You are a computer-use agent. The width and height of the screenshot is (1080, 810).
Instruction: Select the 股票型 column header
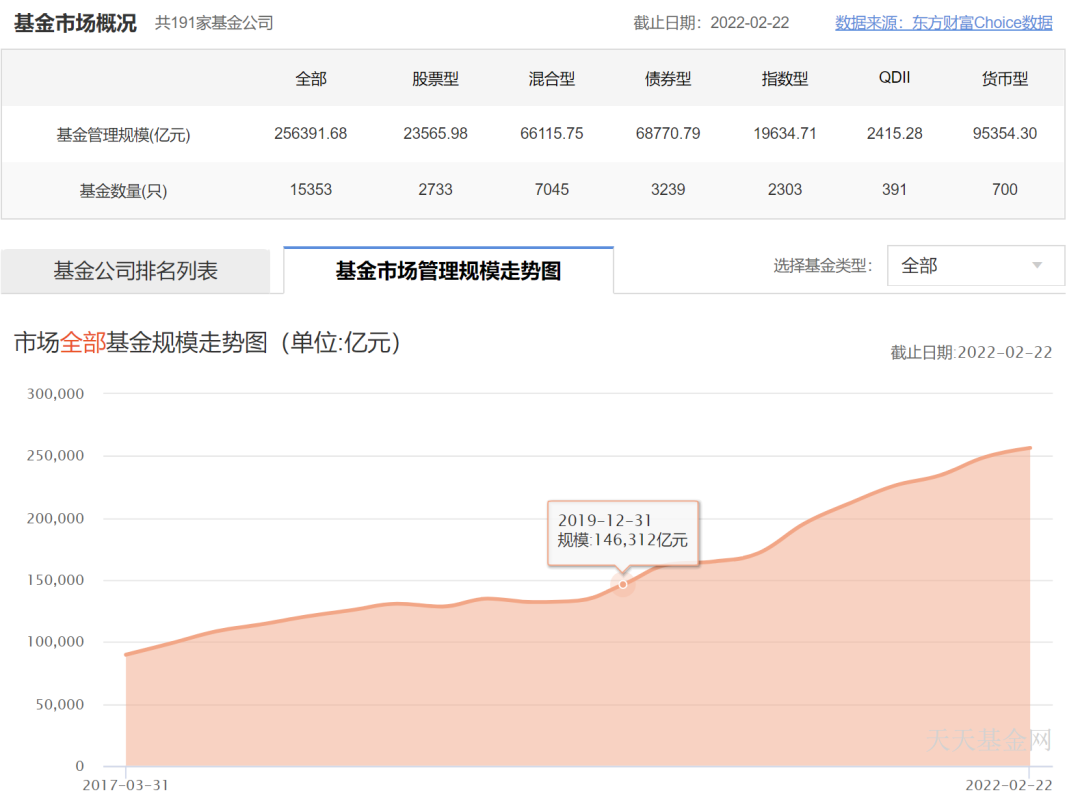tap(435, 79)
